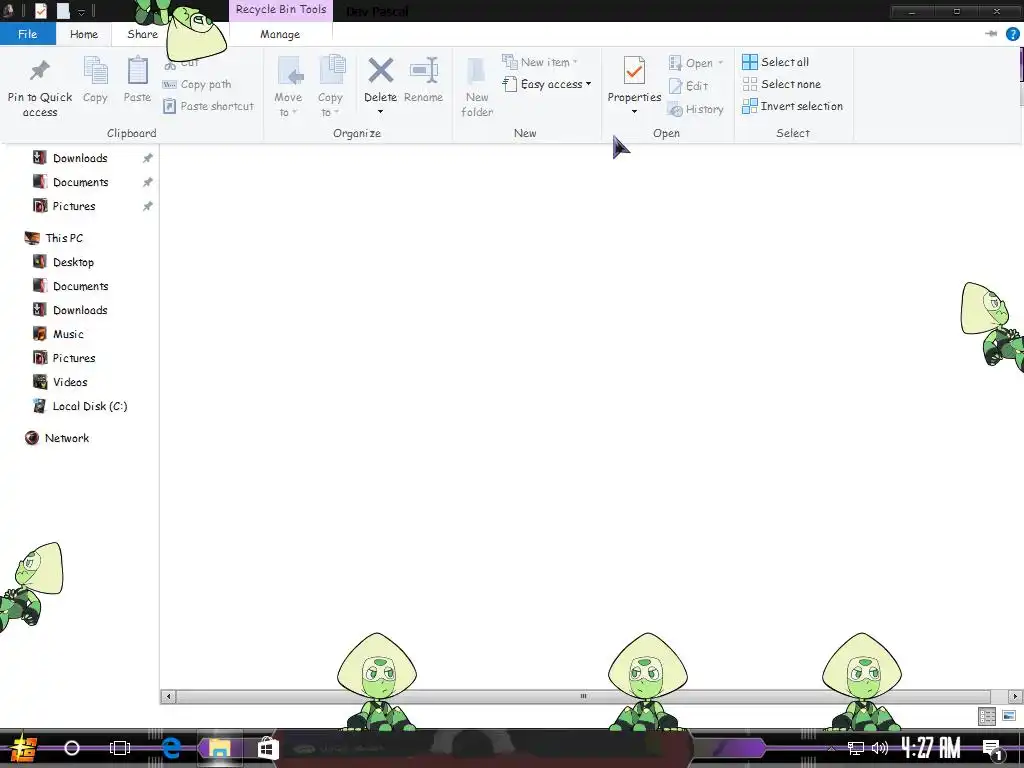Click the volume speaker tray icon
Image resolution: width=1024 pixels, height=768 pixels.
pyautogui.click(x=880, y=748)
